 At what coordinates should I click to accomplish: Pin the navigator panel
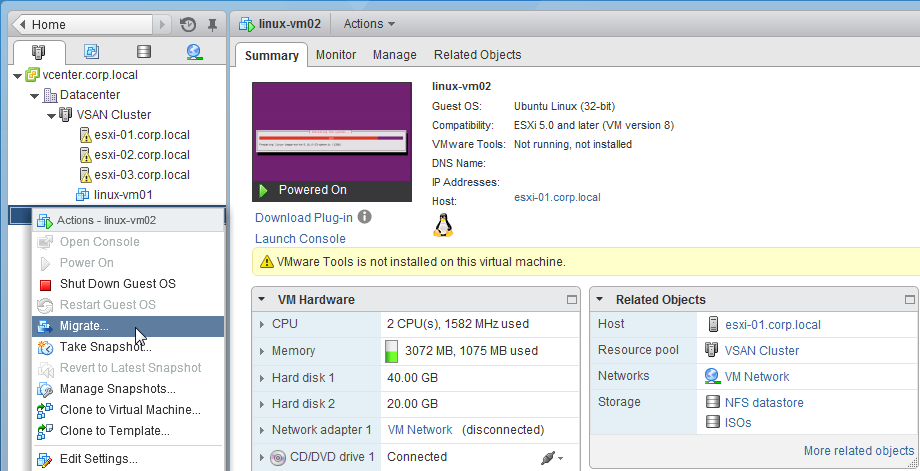coord(212,25)
